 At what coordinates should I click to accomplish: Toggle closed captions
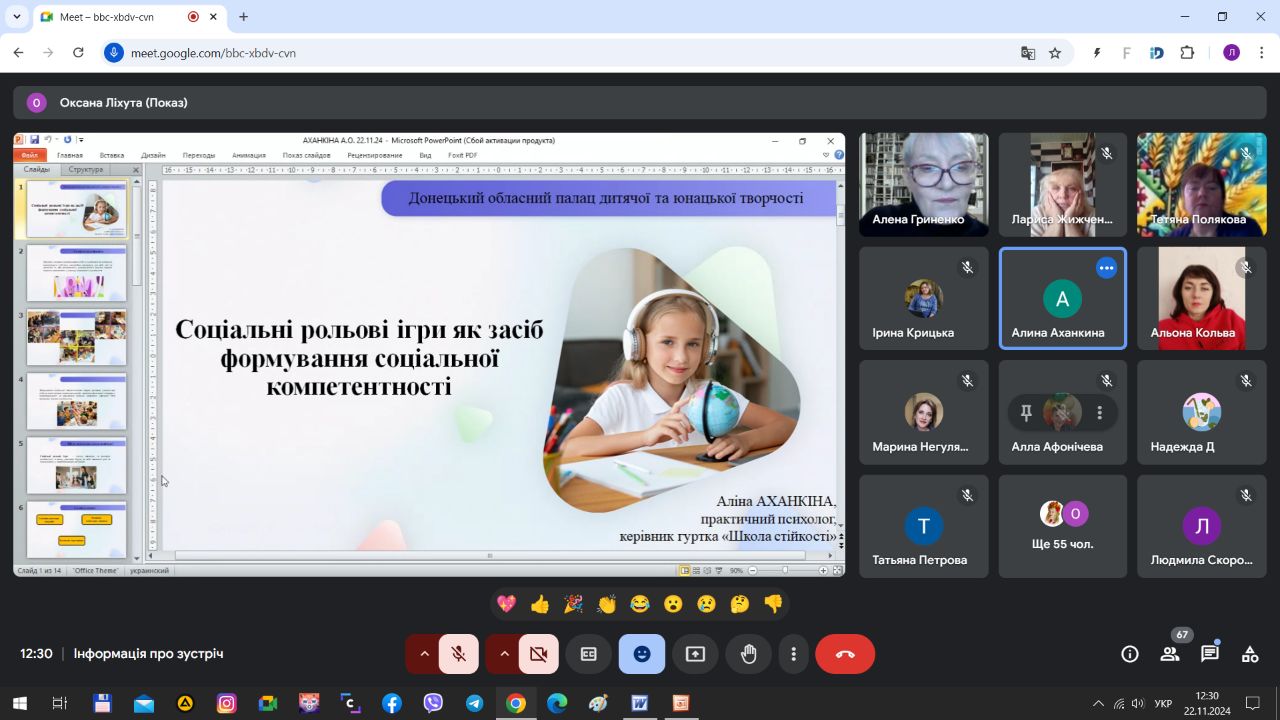589,654
